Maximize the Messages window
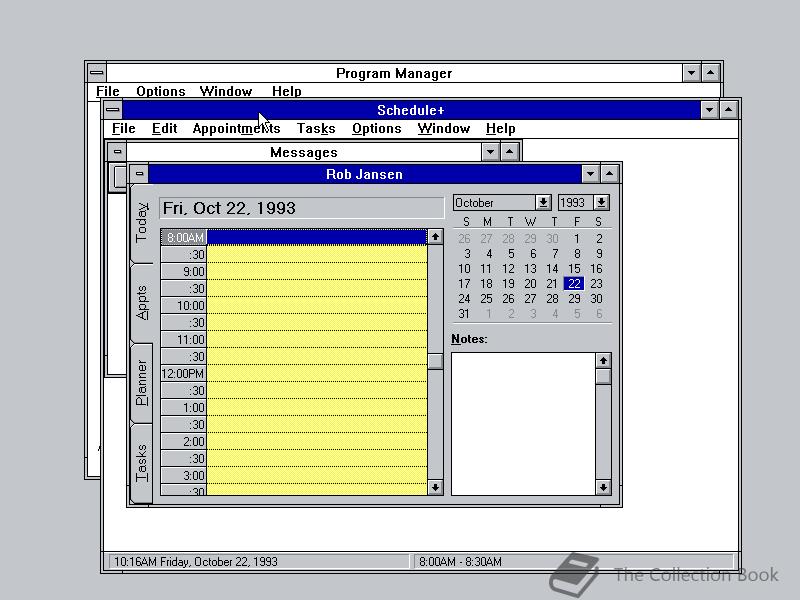This screenshot has height=600, width=800. pos(510,152)
